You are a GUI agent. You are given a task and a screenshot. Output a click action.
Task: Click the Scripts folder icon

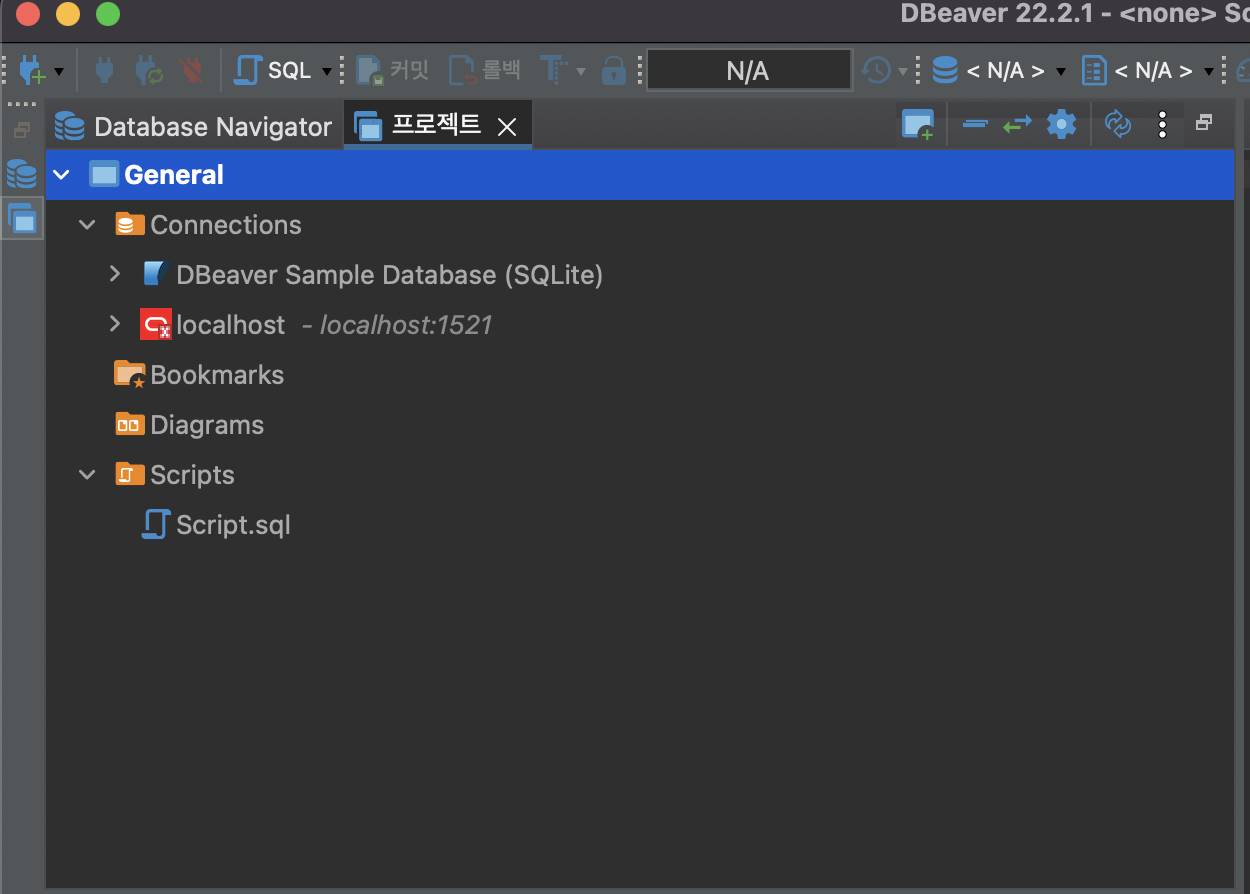point(130,474)
